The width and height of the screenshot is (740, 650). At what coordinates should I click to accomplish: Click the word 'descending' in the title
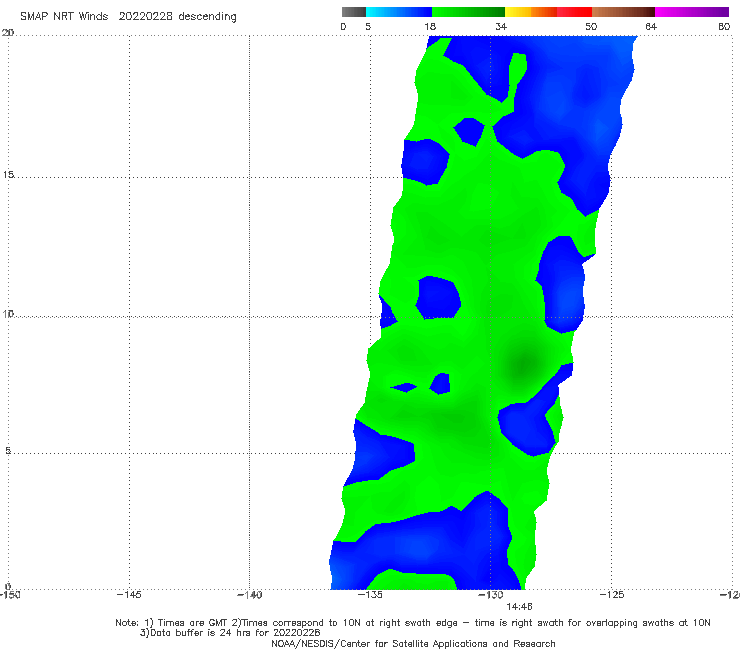point(207,17)
